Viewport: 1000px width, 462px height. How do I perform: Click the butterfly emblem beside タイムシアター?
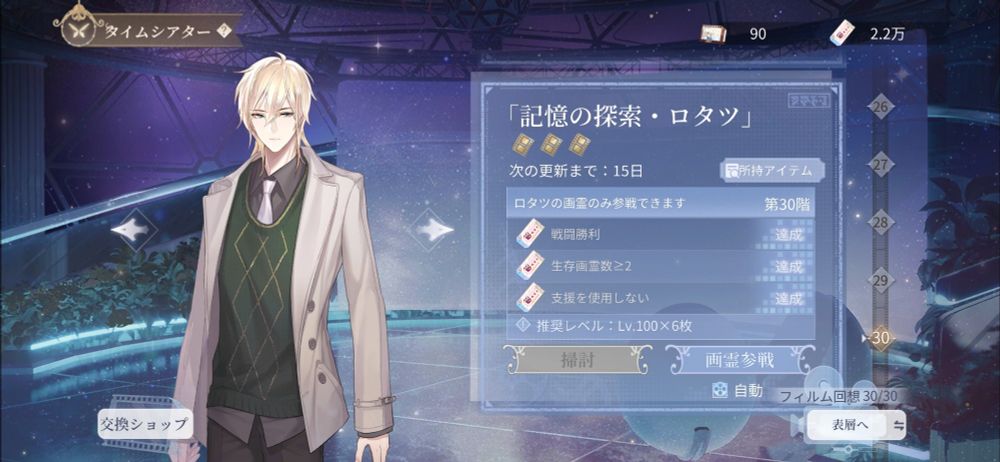81,31
